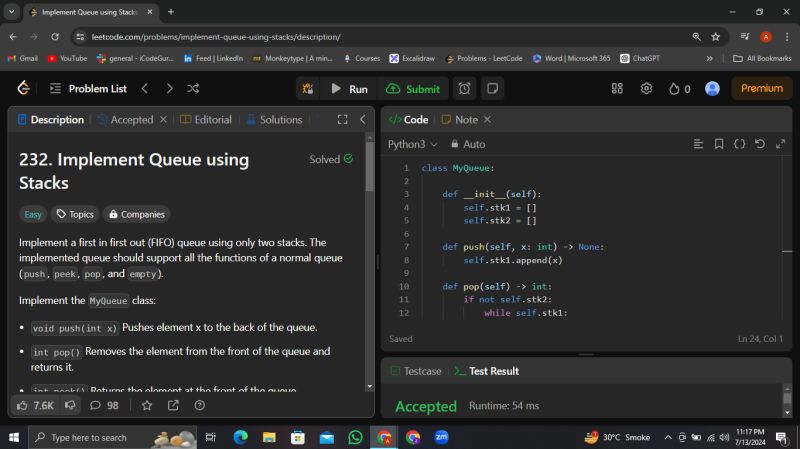Show more bookmarks chevron
This screenshot has height=449, width=800.
tap(709, 59)
